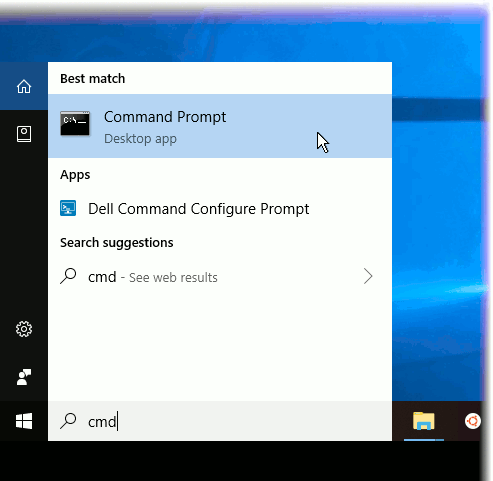Open the Feedback person icon in the sidebar
This screenshot has width=493, height=481.
click(24, 377)
